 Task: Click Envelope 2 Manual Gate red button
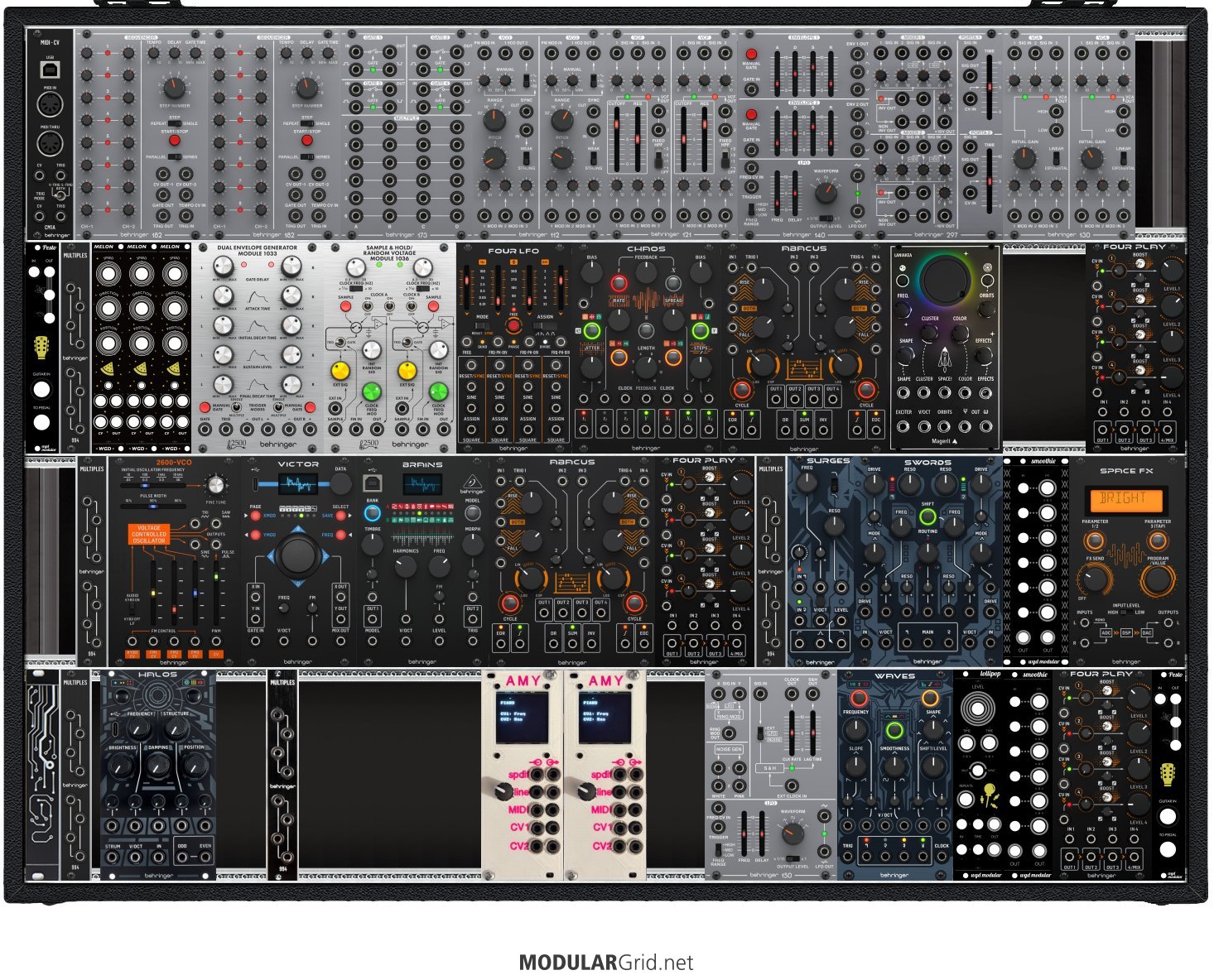751,114
